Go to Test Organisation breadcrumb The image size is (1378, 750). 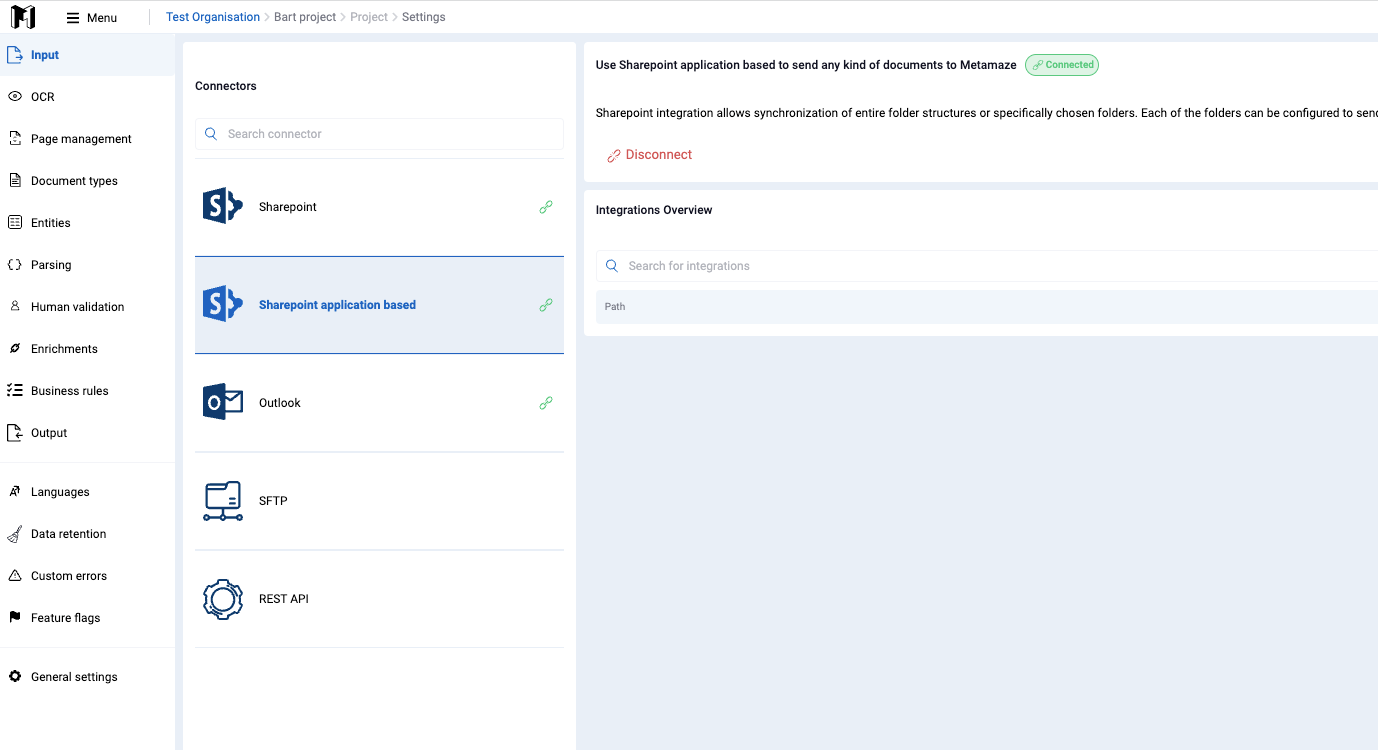click(213, 17)
